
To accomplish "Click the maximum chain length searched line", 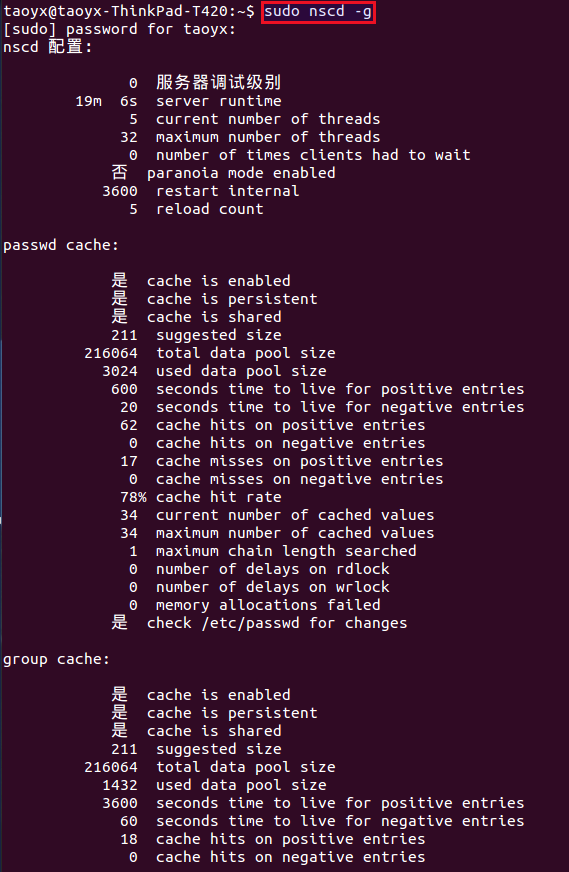I will (x=273, y=551).
